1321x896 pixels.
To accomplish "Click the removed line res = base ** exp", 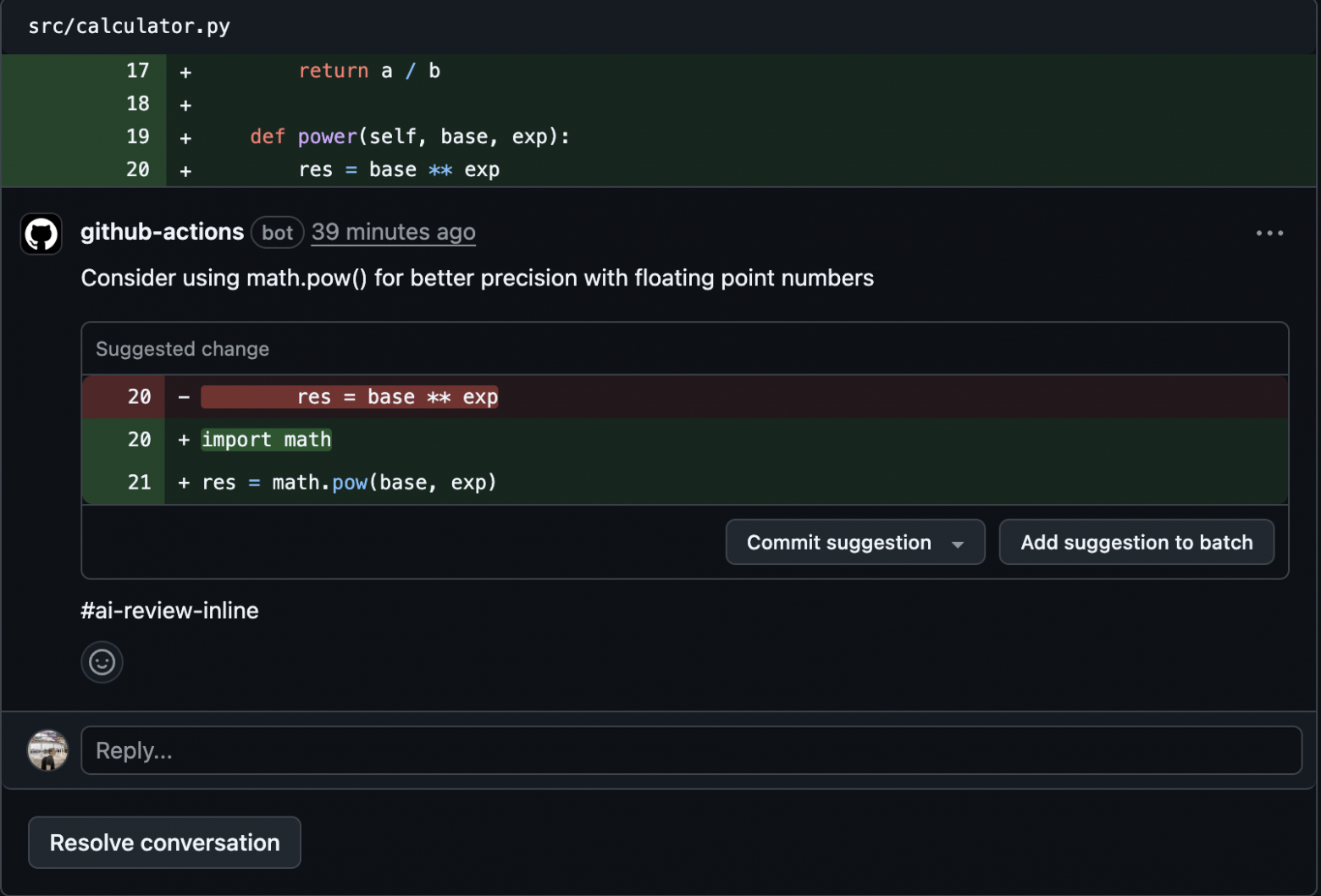I will (398, 396).
